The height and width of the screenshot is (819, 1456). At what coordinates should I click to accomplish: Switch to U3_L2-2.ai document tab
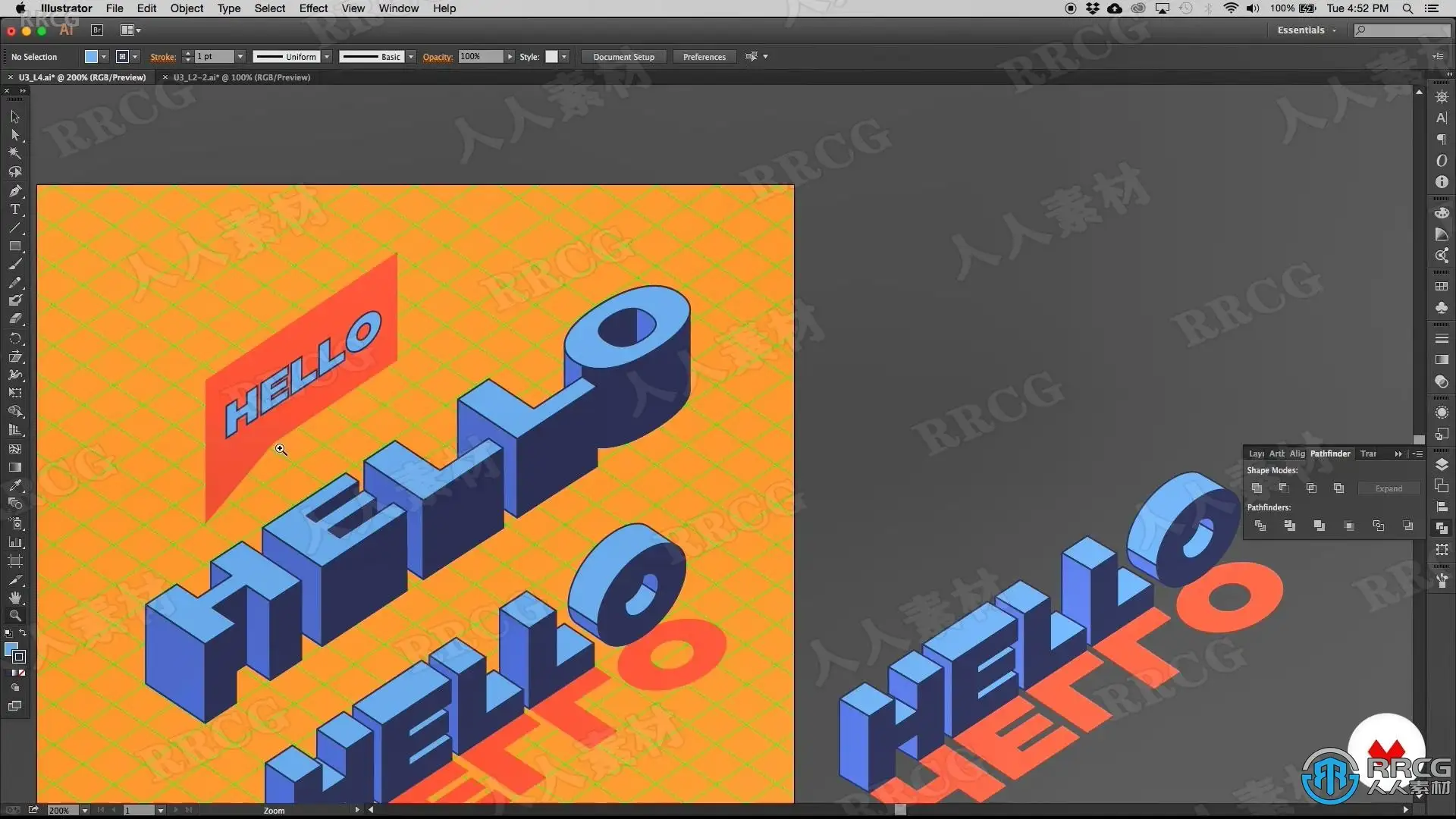[241, 77]
